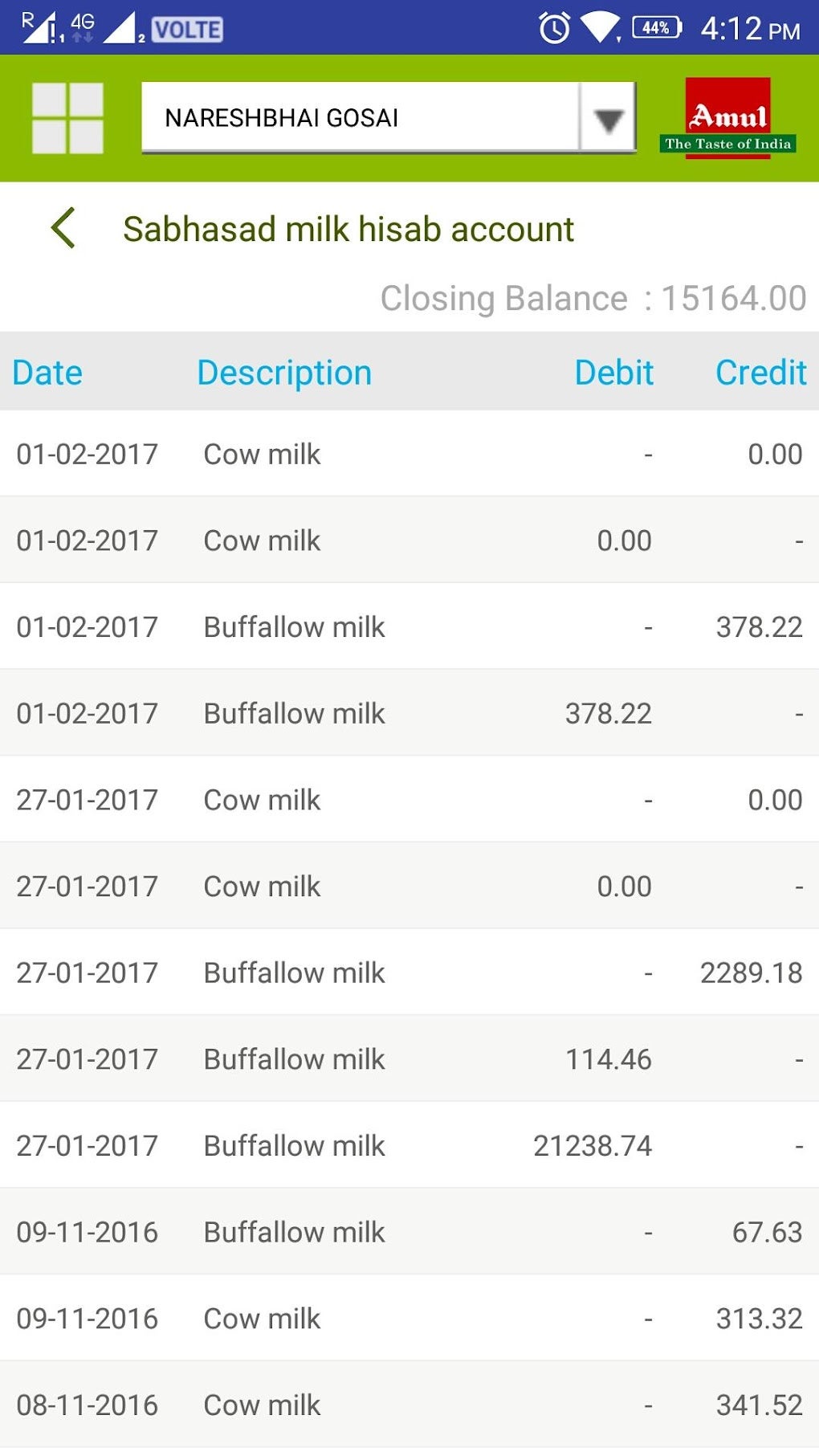Tap the back arrow icon
Screen dimensions: 819x1456
tap(63, 228)
